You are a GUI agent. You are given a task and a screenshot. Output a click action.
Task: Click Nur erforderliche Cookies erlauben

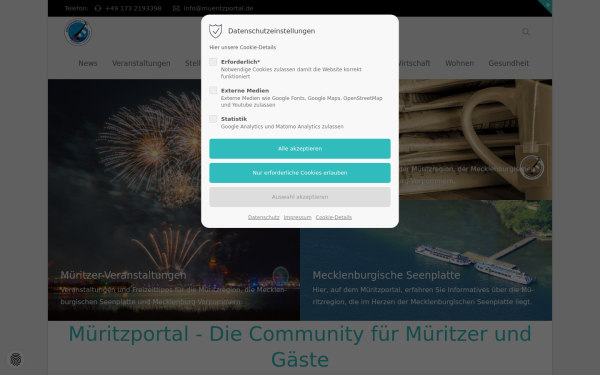pyautogui.click(x=300, y=173)
